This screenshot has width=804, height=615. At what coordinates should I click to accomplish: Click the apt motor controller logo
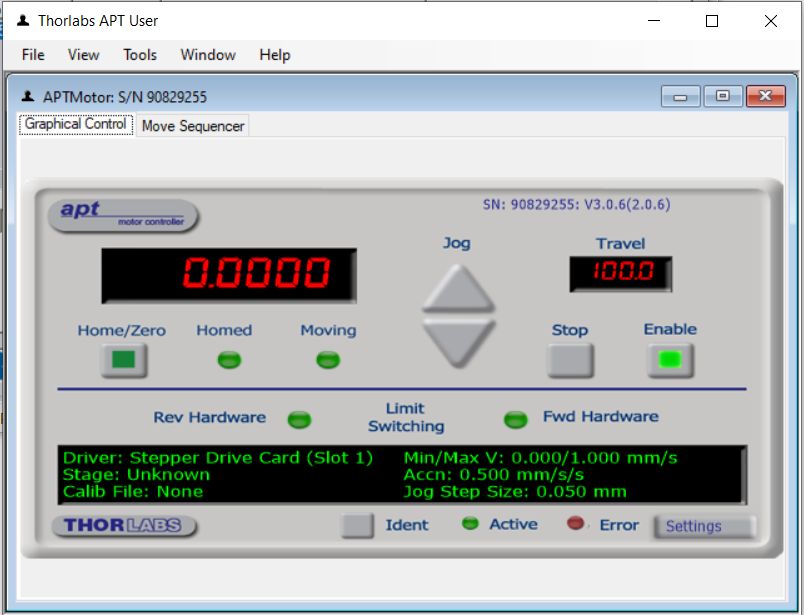(123, 215)
